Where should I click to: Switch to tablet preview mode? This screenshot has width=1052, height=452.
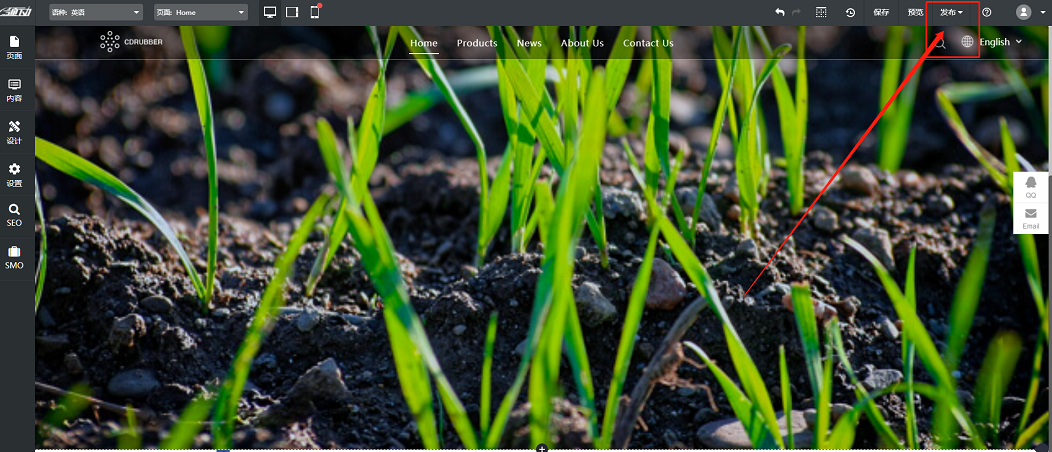pos(292,12)
